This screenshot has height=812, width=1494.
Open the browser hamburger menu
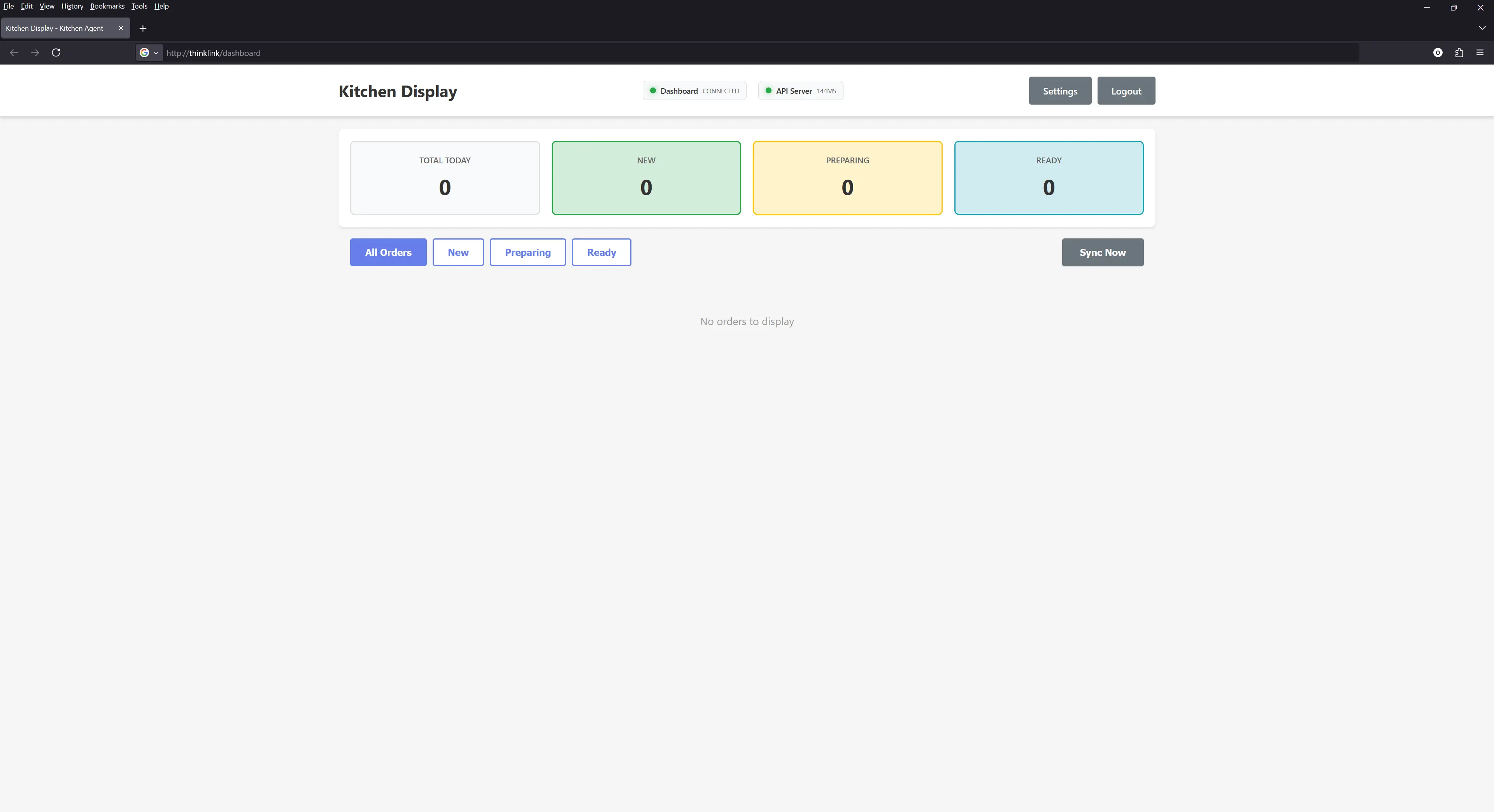tap(1480, 53)
